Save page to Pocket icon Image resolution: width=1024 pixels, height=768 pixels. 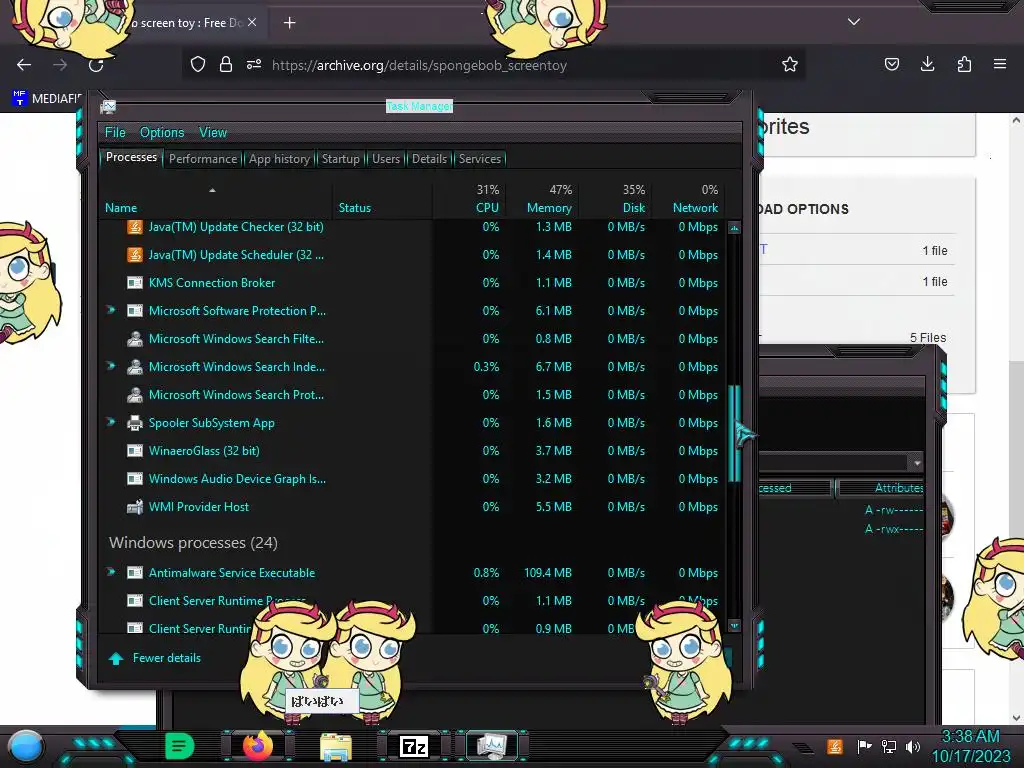(x=891, y=64)
